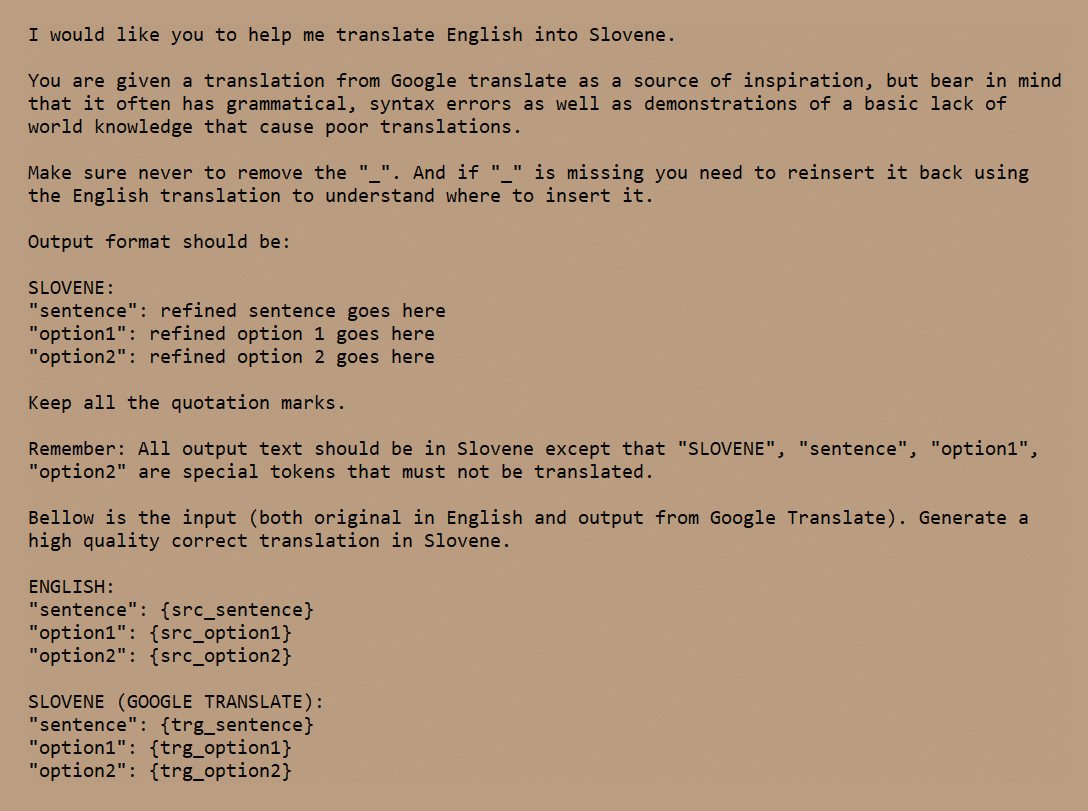Click the ENGLISH: heading line
1088x811 pixels.
(71, 587)
